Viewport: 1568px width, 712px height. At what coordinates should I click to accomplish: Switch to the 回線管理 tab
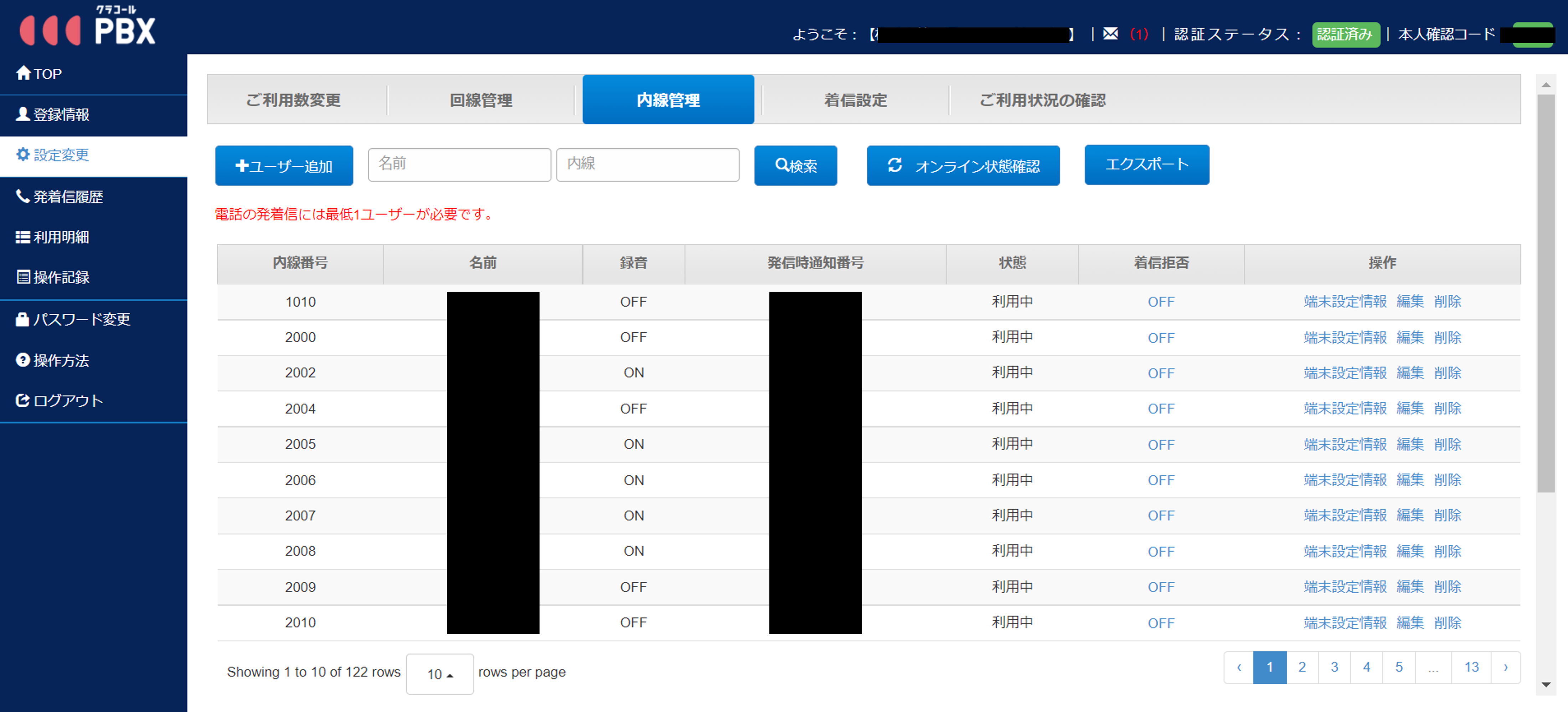480,100
